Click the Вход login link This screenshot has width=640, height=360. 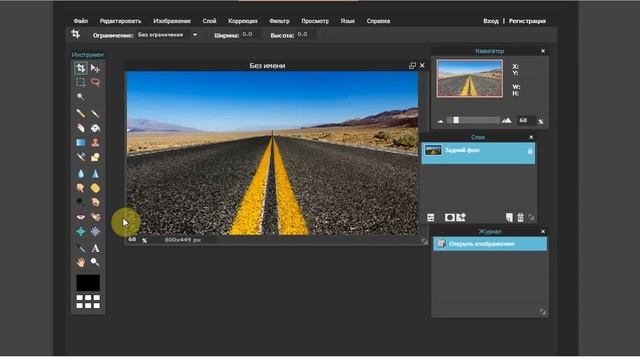(491, 21)
